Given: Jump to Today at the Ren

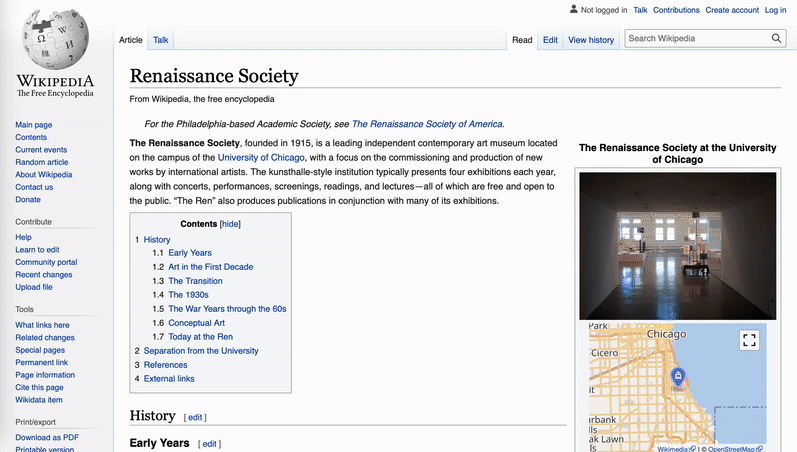Looking at the screenshot, I should [x=200, y=337].
